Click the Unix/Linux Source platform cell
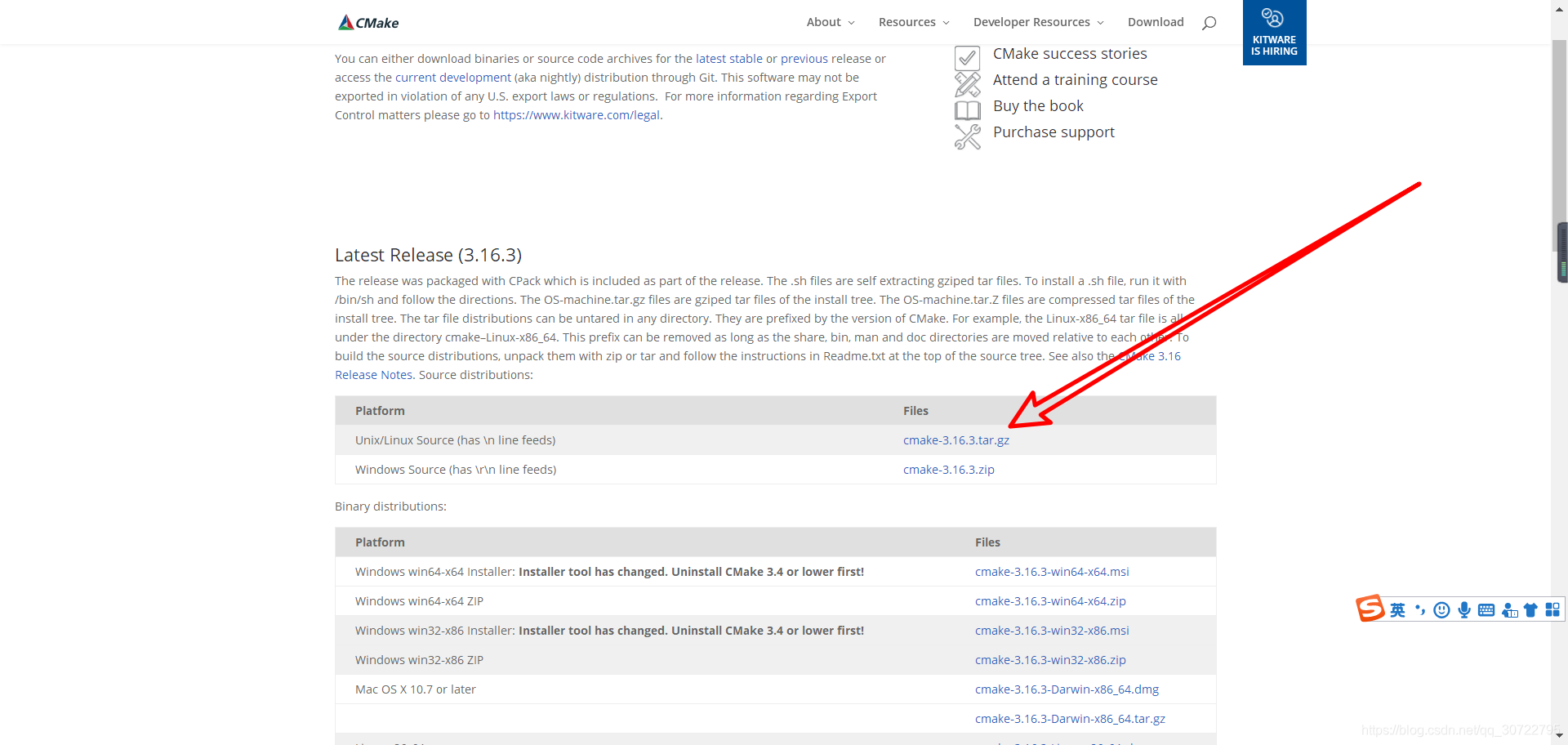This screenshot has width=1568, height=745. [455, 440]
